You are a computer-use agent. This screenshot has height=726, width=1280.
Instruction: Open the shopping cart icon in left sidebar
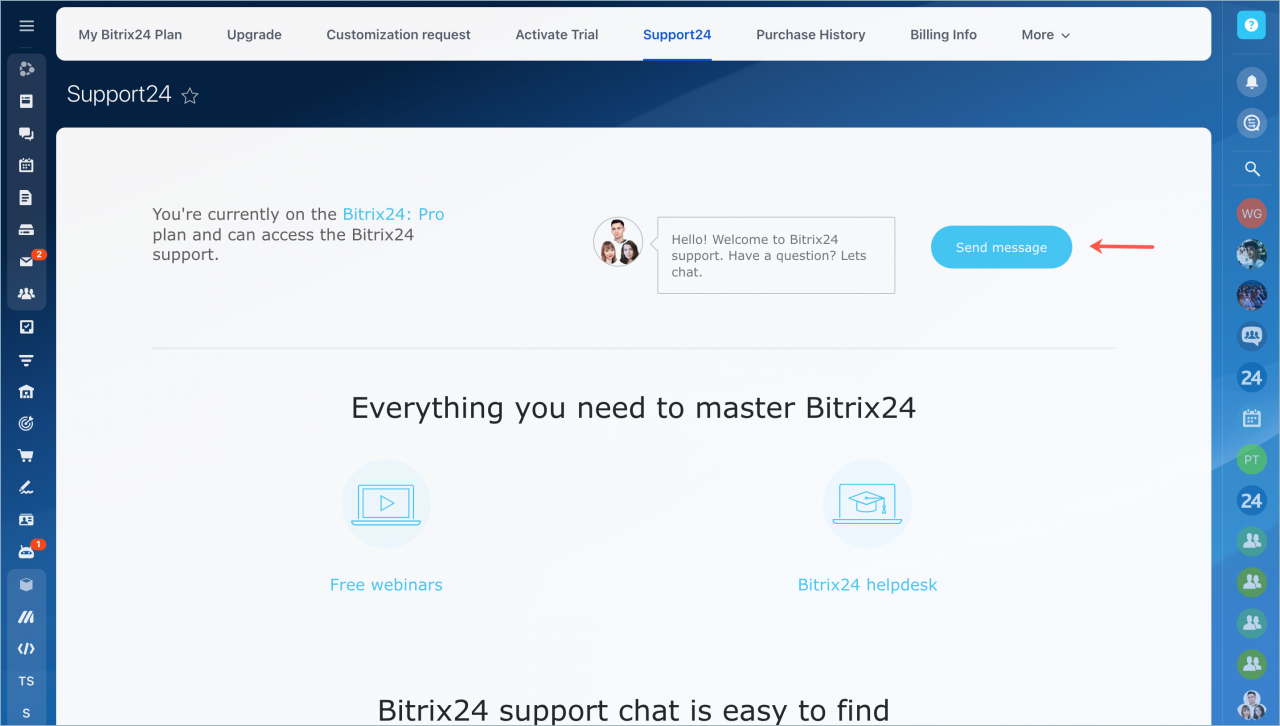click(x=27, y=456)
